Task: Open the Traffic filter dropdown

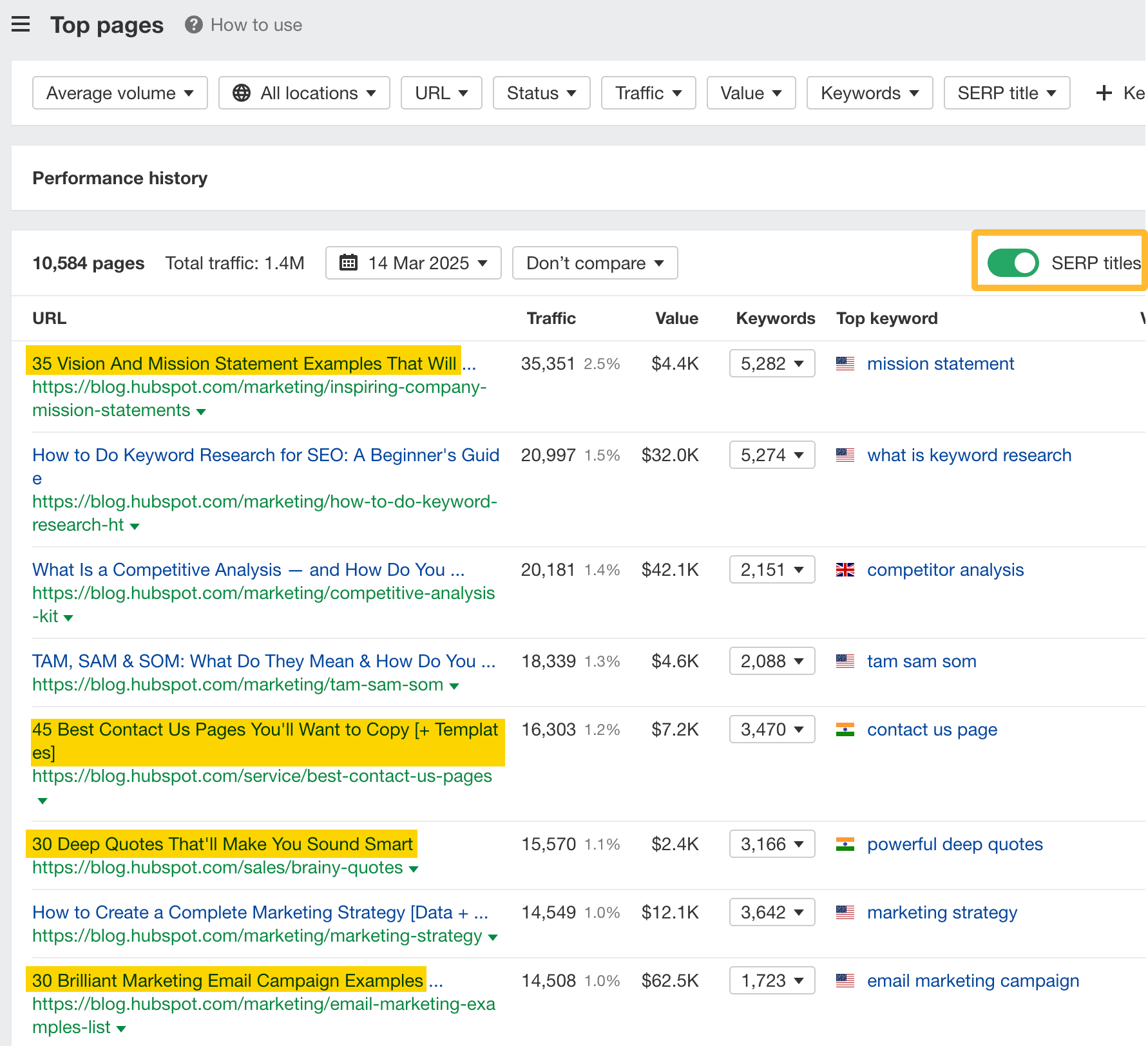Action: click(648, 93)
